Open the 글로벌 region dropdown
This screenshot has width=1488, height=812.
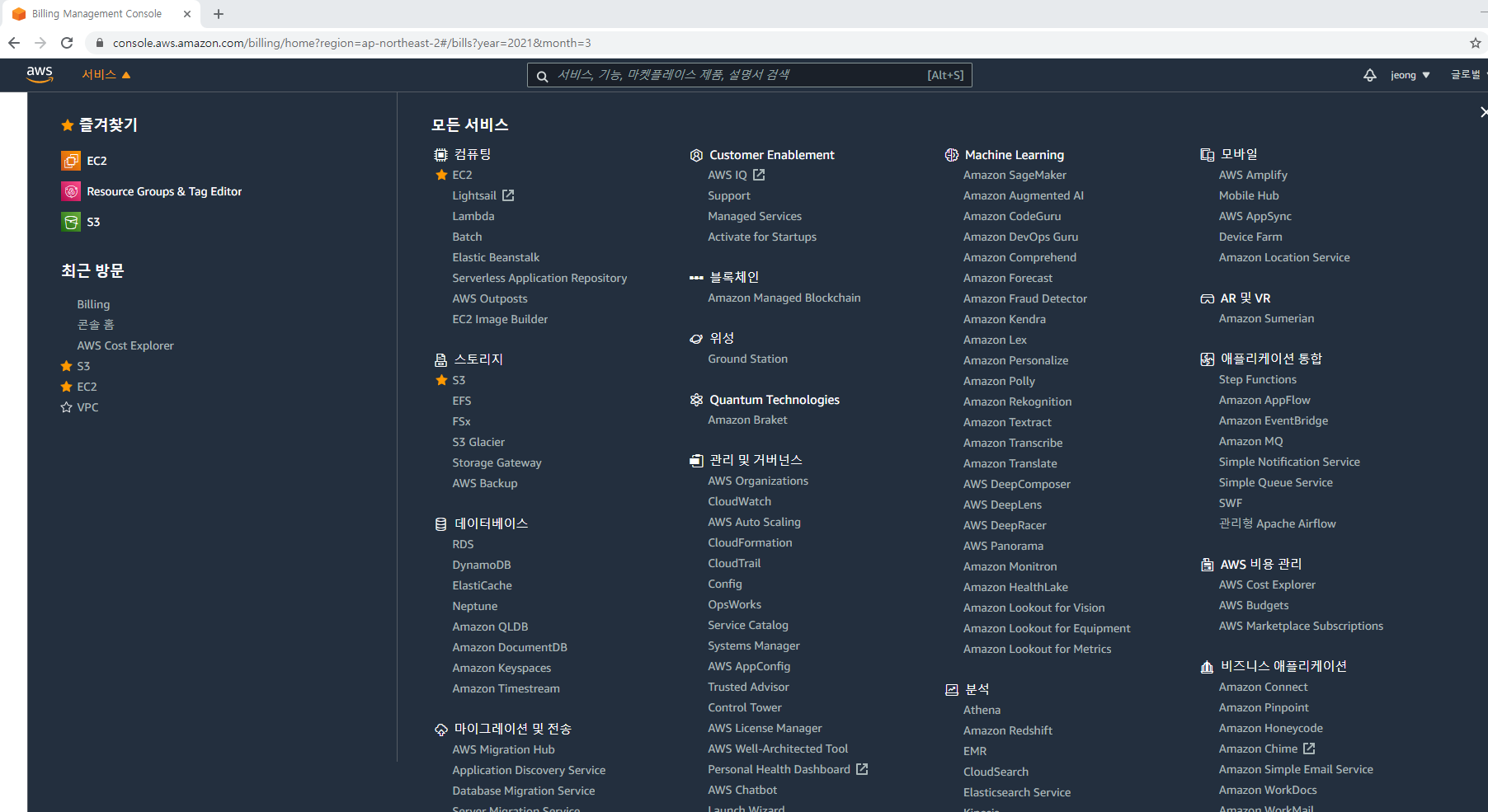1468,75
